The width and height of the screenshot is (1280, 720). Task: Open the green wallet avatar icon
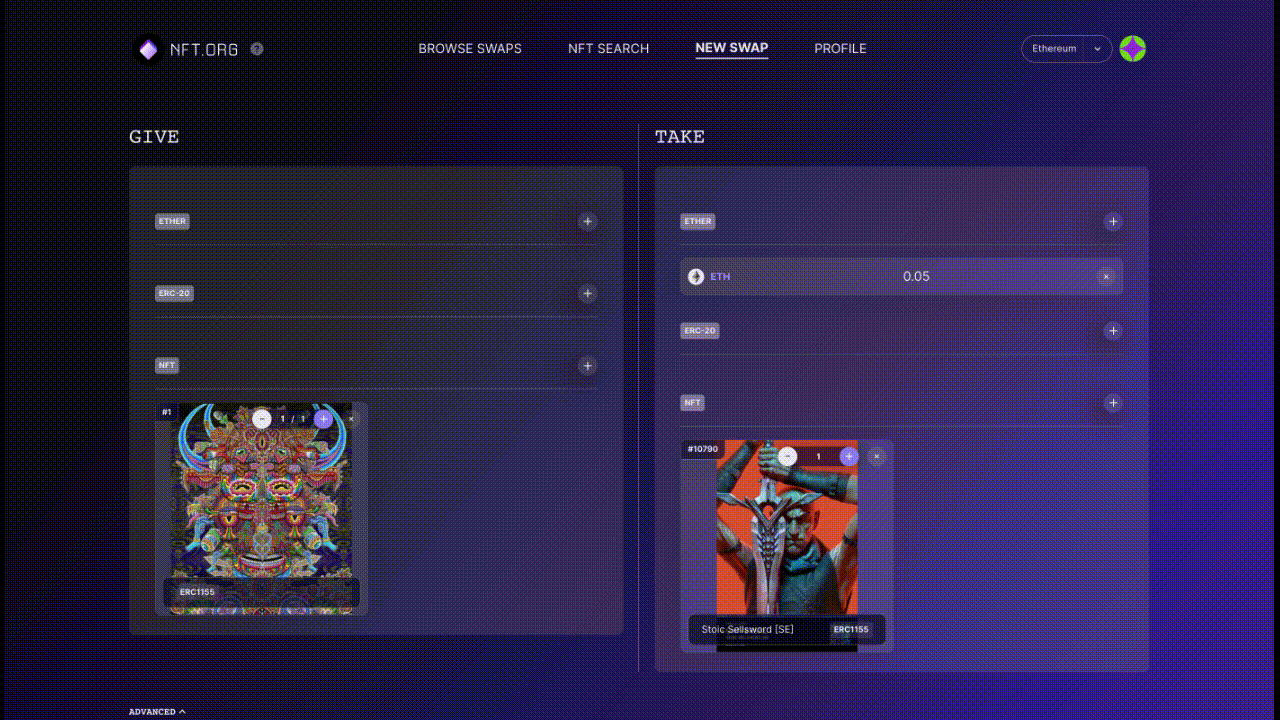(1132, 49)
